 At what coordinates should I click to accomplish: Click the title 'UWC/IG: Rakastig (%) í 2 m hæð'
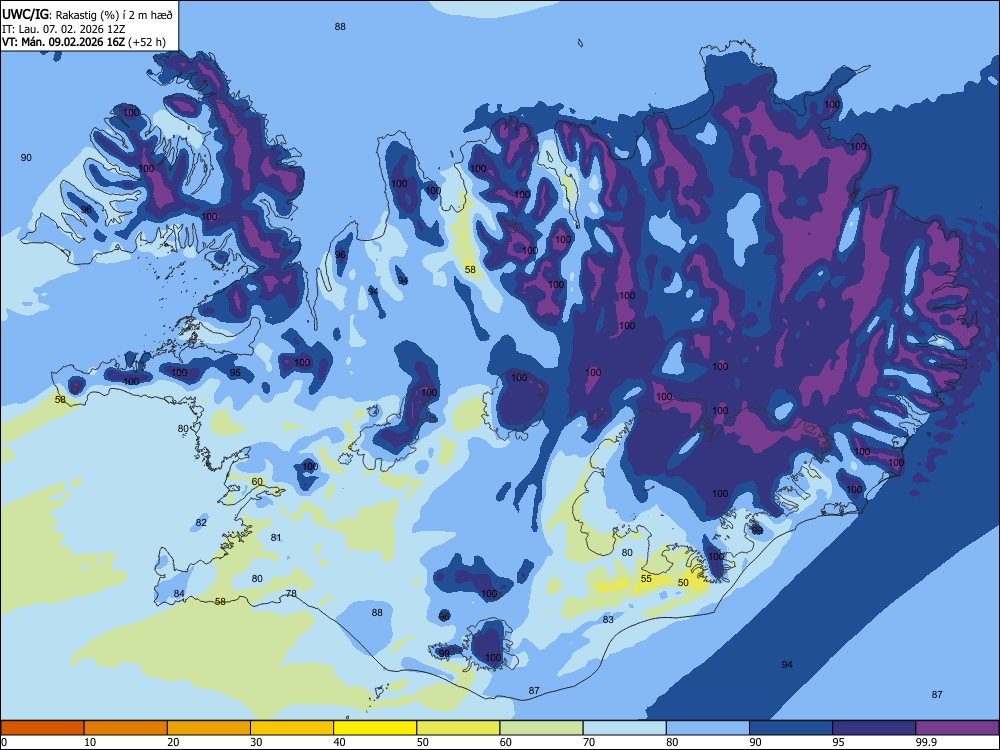pos(87,14)
